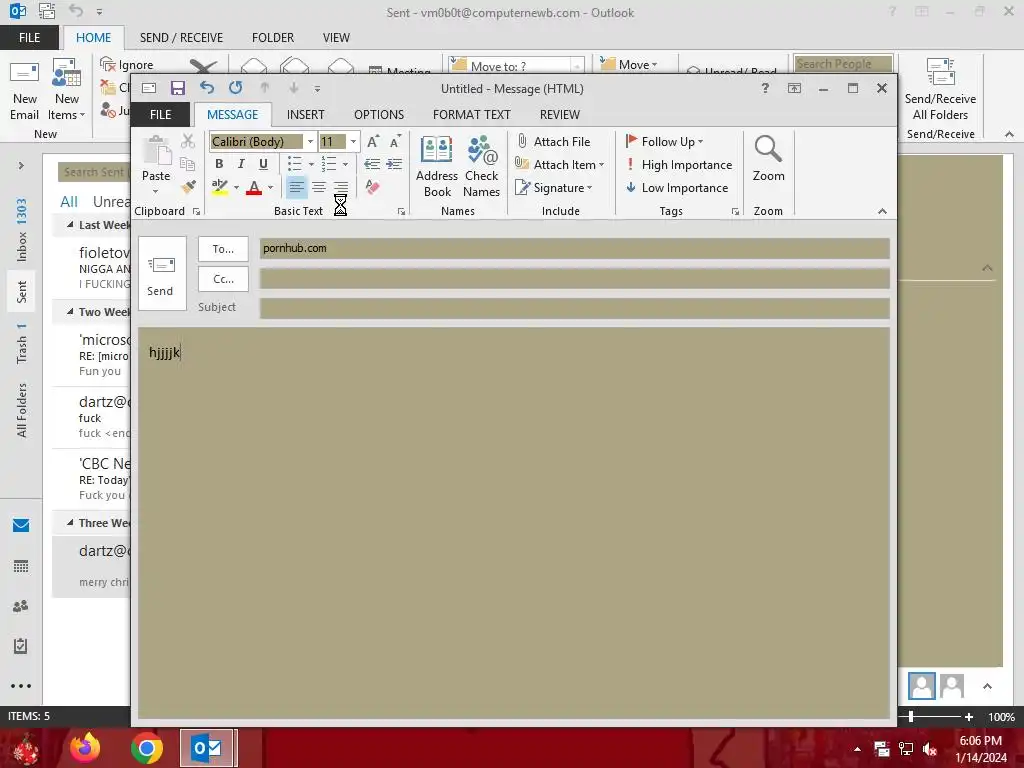Click New Email in Outlook ribbon
Image resolution: width=1024 pixels, height=768 pixels.
25,90
